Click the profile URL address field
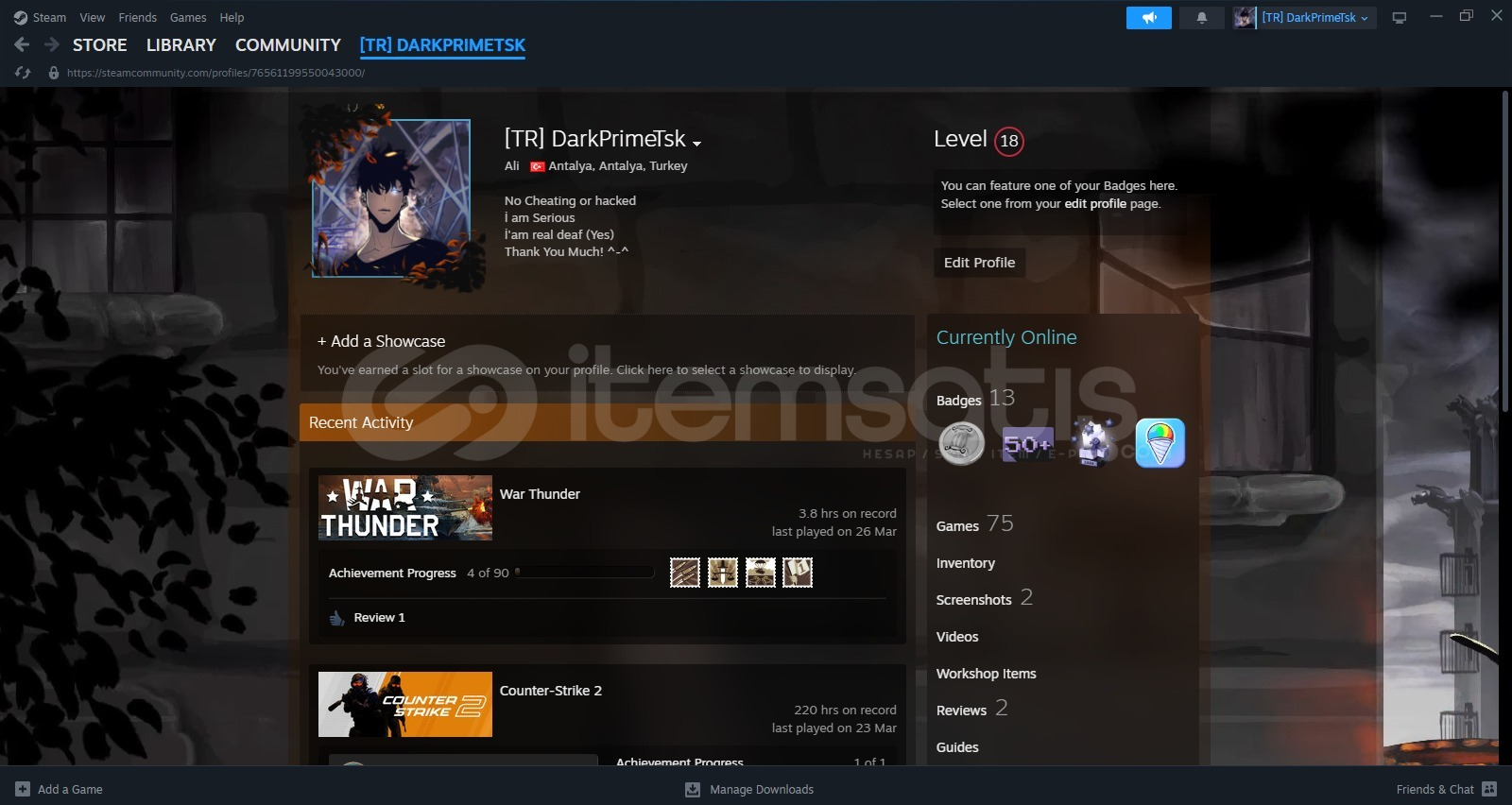Image resolution: width=1512 pixels, height=805 pixels. click(215, 73)
